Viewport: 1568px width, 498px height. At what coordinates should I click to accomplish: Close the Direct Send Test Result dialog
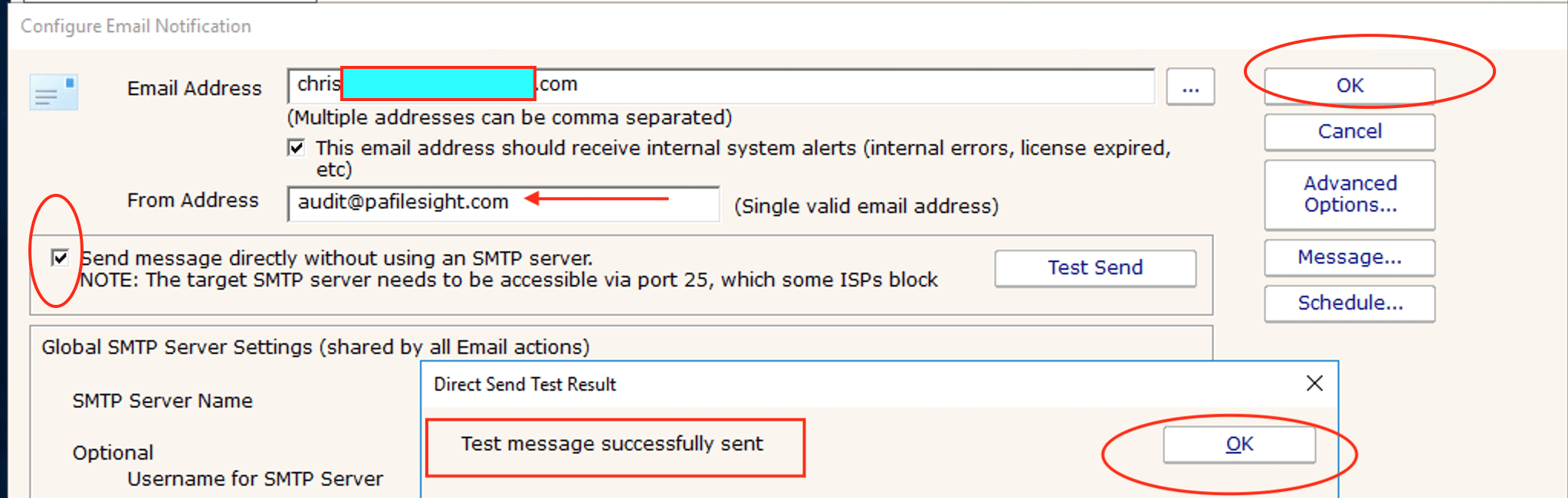click(x=1314, y=383)
